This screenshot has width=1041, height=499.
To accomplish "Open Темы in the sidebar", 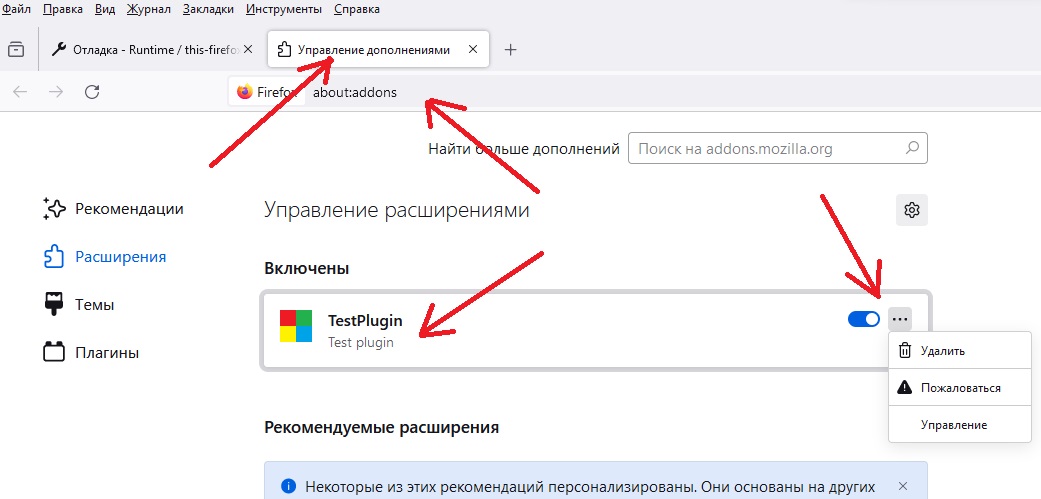I will pyautogui.click(x=78, y=305).
